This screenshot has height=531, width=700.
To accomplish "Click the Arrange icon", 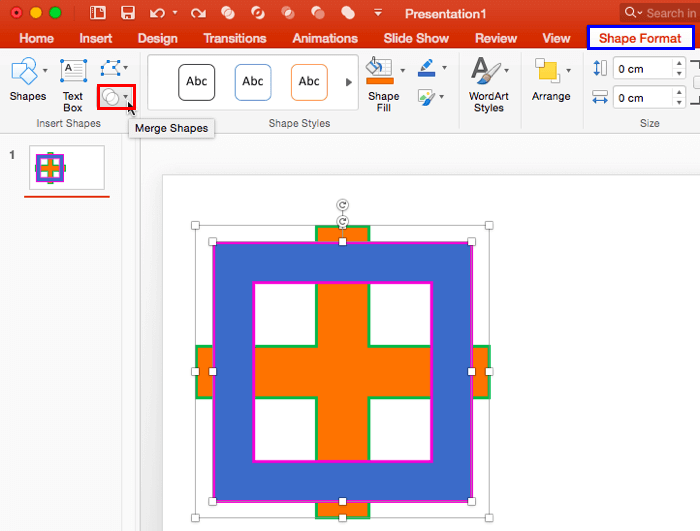I will (x=548, y=71).
